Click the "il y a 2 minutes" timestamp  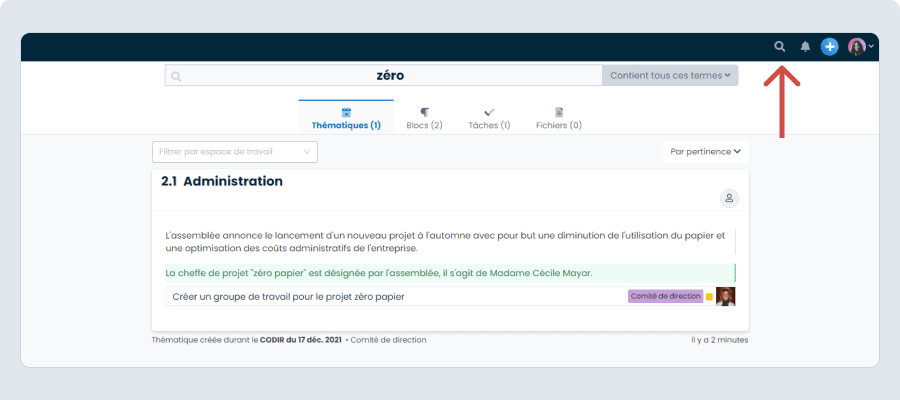tap(720, 340)
